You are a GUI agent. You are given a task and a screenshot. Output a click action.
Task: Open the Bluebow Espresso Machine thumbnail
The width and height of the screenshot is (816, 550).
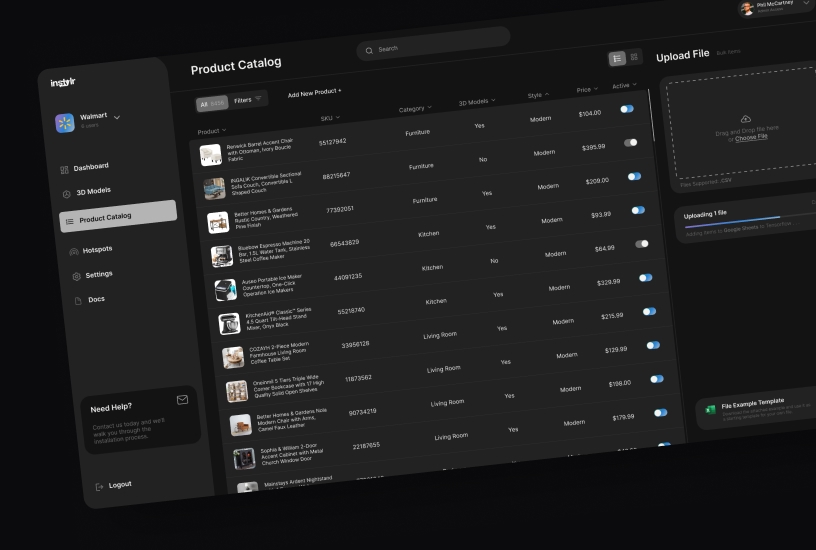pyautogui.click(x=222, y=257)
